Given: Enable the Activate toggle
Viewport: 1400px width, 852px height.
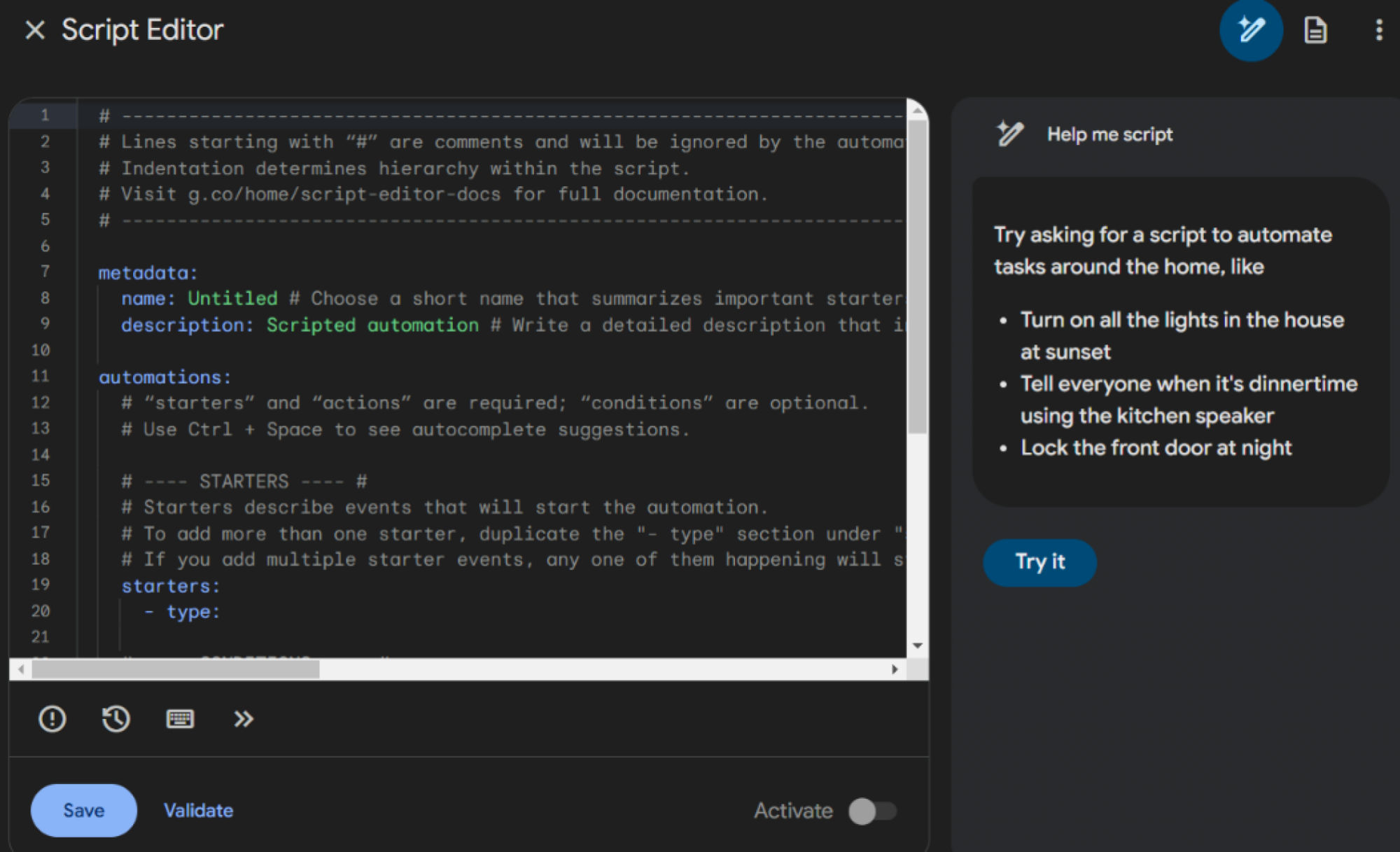Looking at the screenshot, I should [872, 811].
